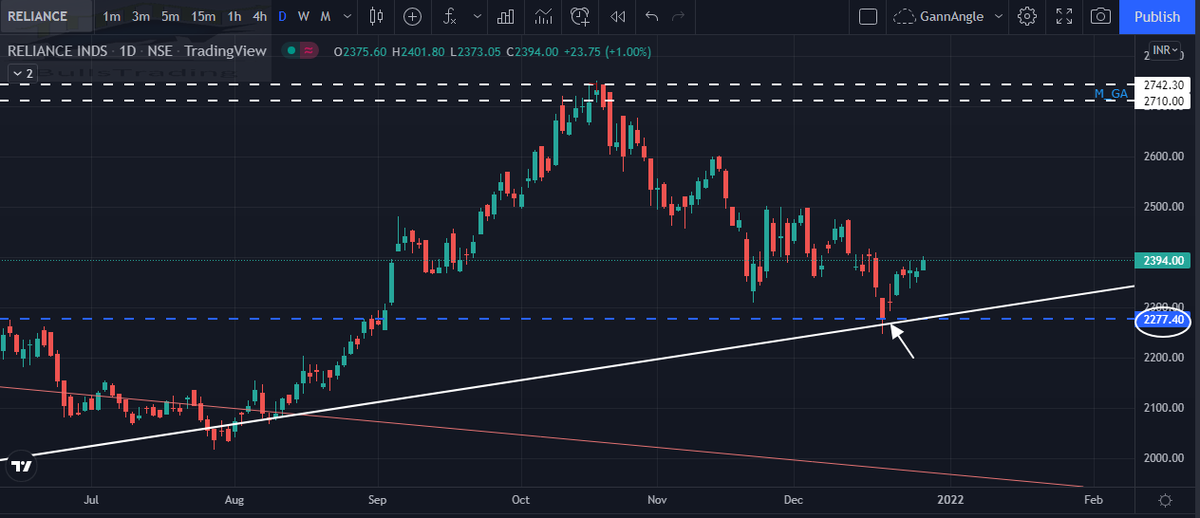Open the fx Indicators menu
Viewport: 1200px width, 518px height.
(x=451, y=17)
